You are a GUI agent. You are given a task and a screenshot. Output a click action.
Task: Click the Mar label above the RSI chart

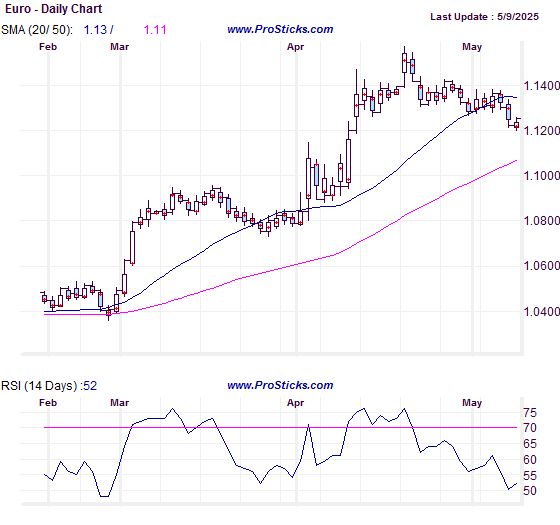119,403
